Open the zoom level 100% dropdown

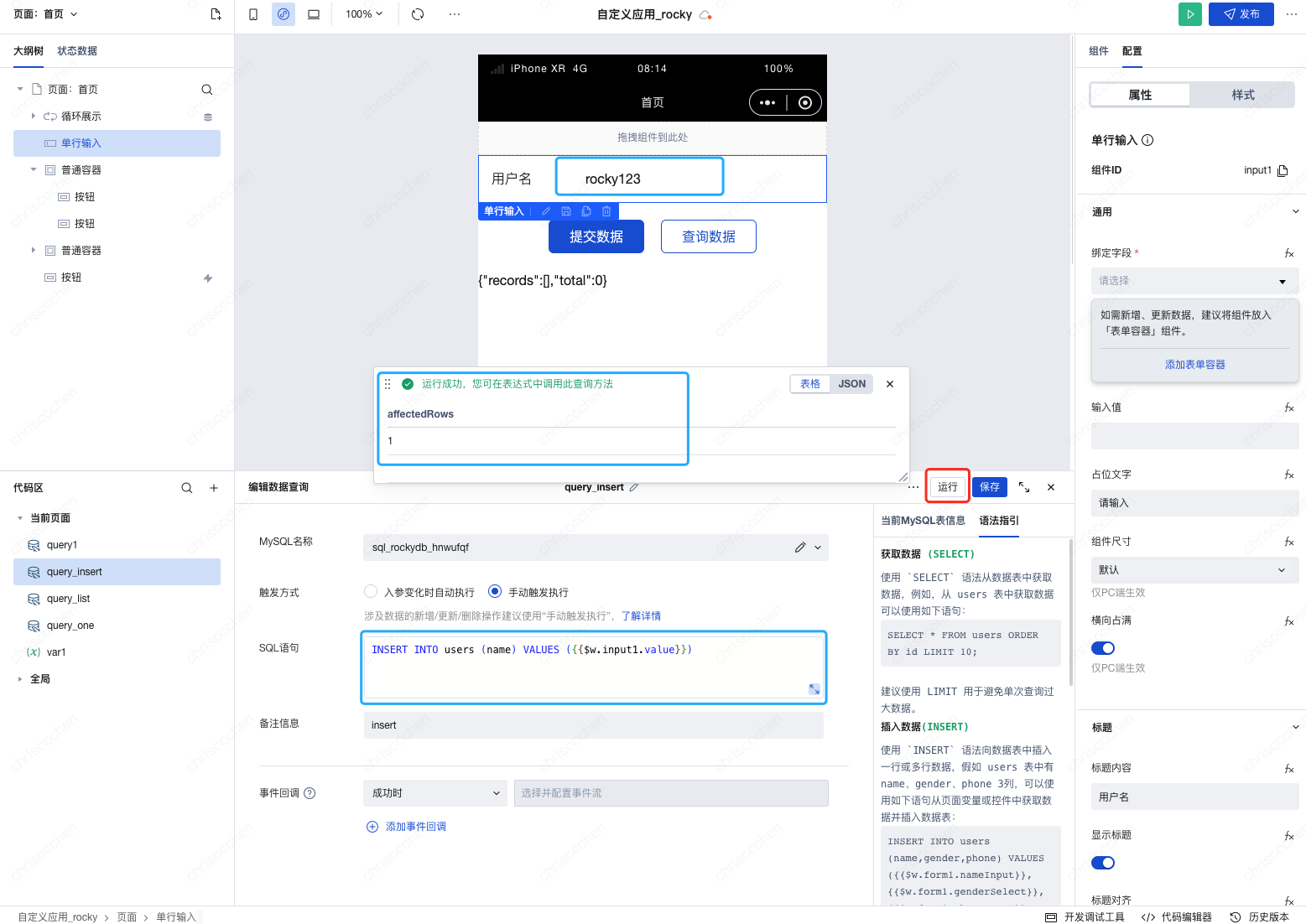pyautogui.click(x=364, y=14)
